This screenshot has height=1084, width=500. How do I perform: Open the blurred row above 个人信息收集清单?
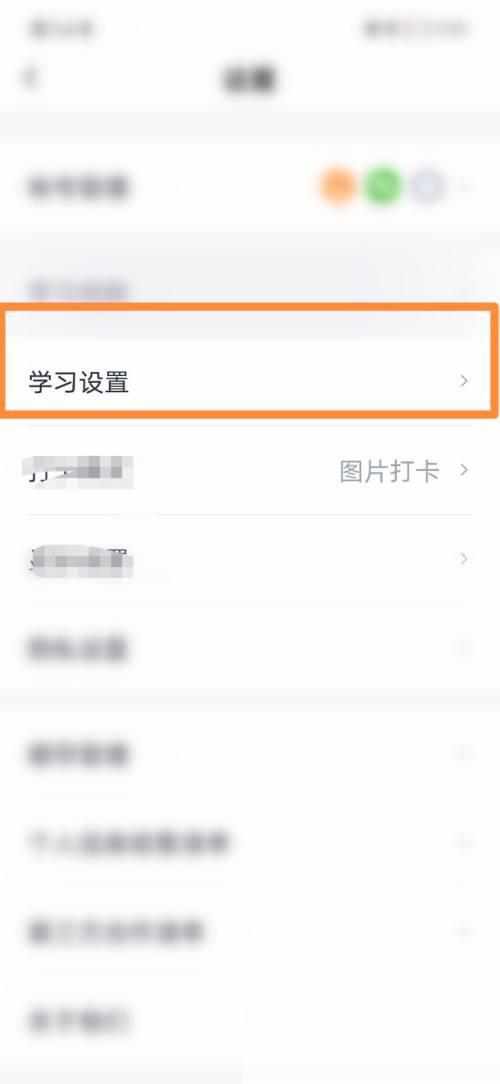coord(250,754)
